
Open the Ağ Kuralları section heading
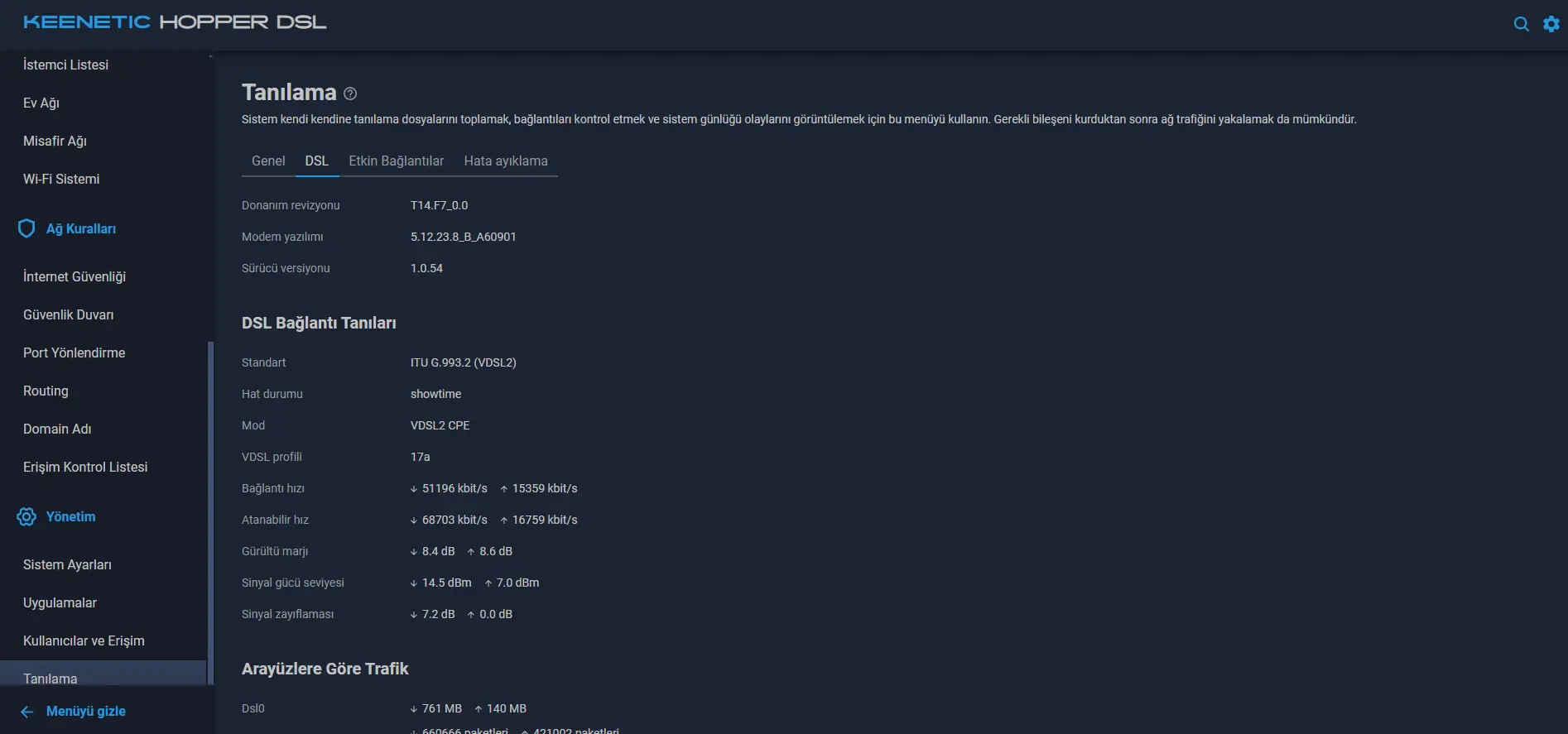pyautogui.click(x=81, y=228)
